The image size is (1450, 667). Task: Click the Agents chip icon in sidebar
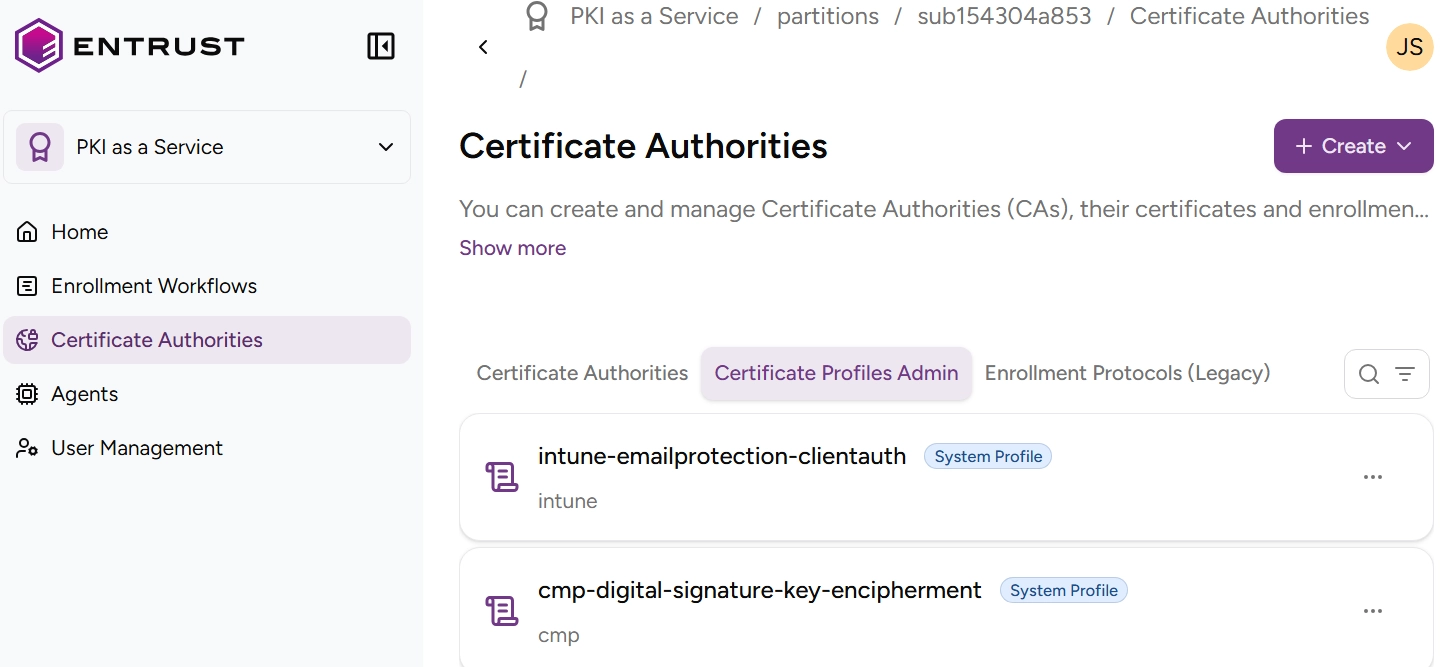(27, 394)
